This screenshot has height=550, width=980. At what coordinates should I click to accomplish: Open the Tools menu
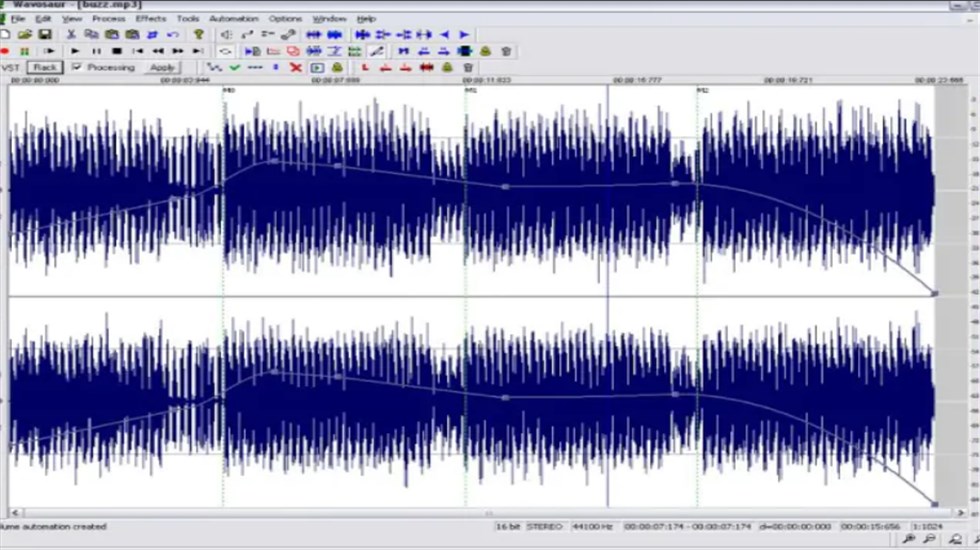188,19
